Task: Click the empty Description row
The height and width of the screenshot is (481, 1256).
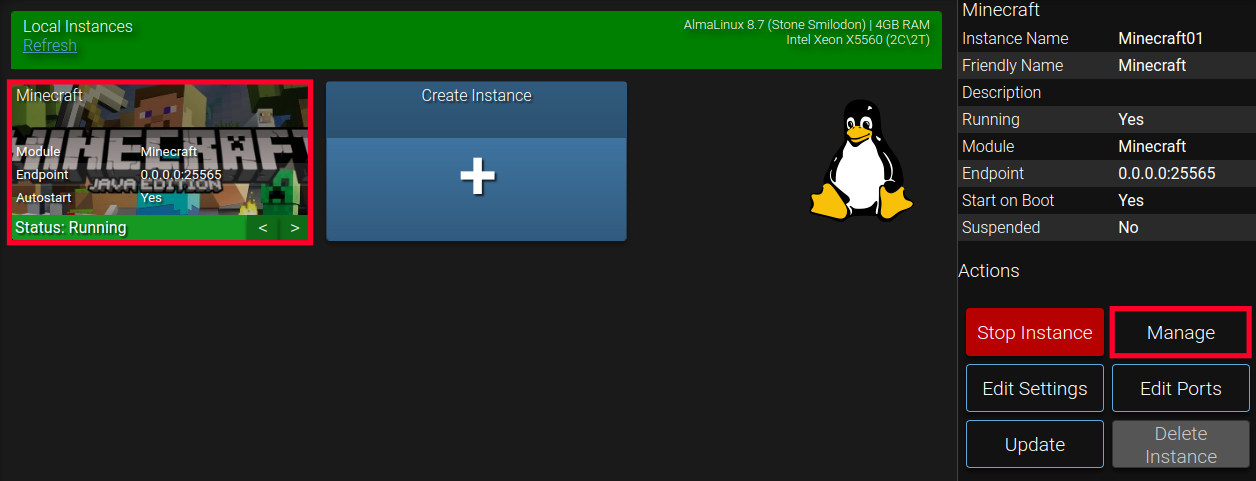Action: [x=1107, y=93]
